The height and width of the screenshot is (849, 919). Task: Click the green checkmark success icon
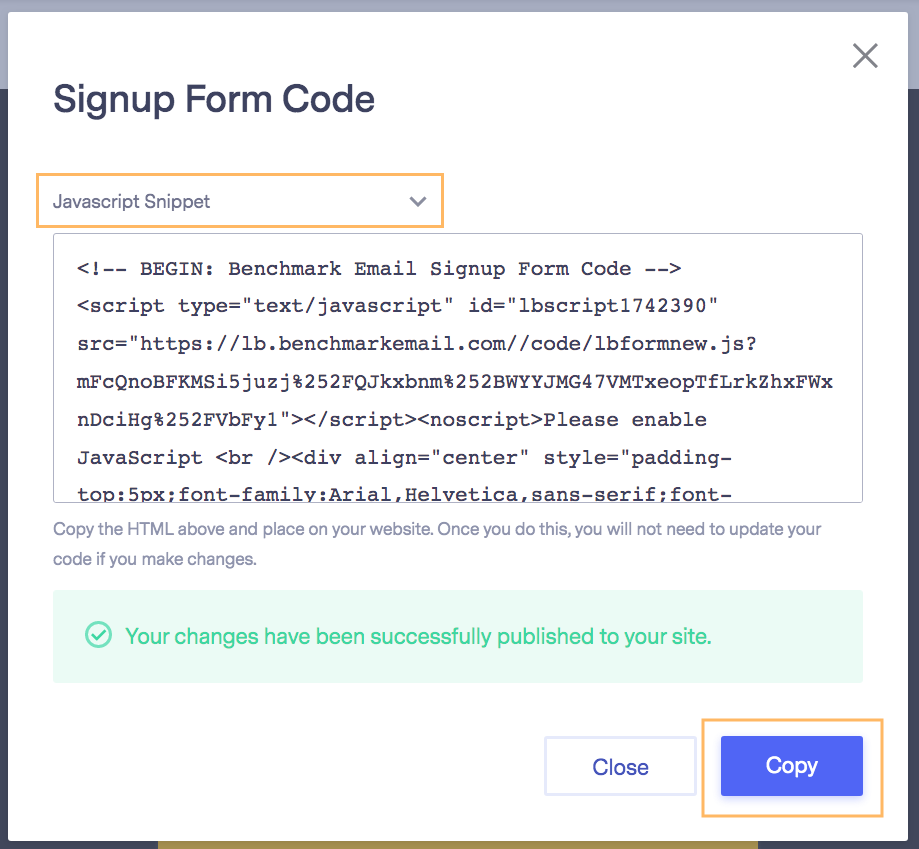point(98,635)
